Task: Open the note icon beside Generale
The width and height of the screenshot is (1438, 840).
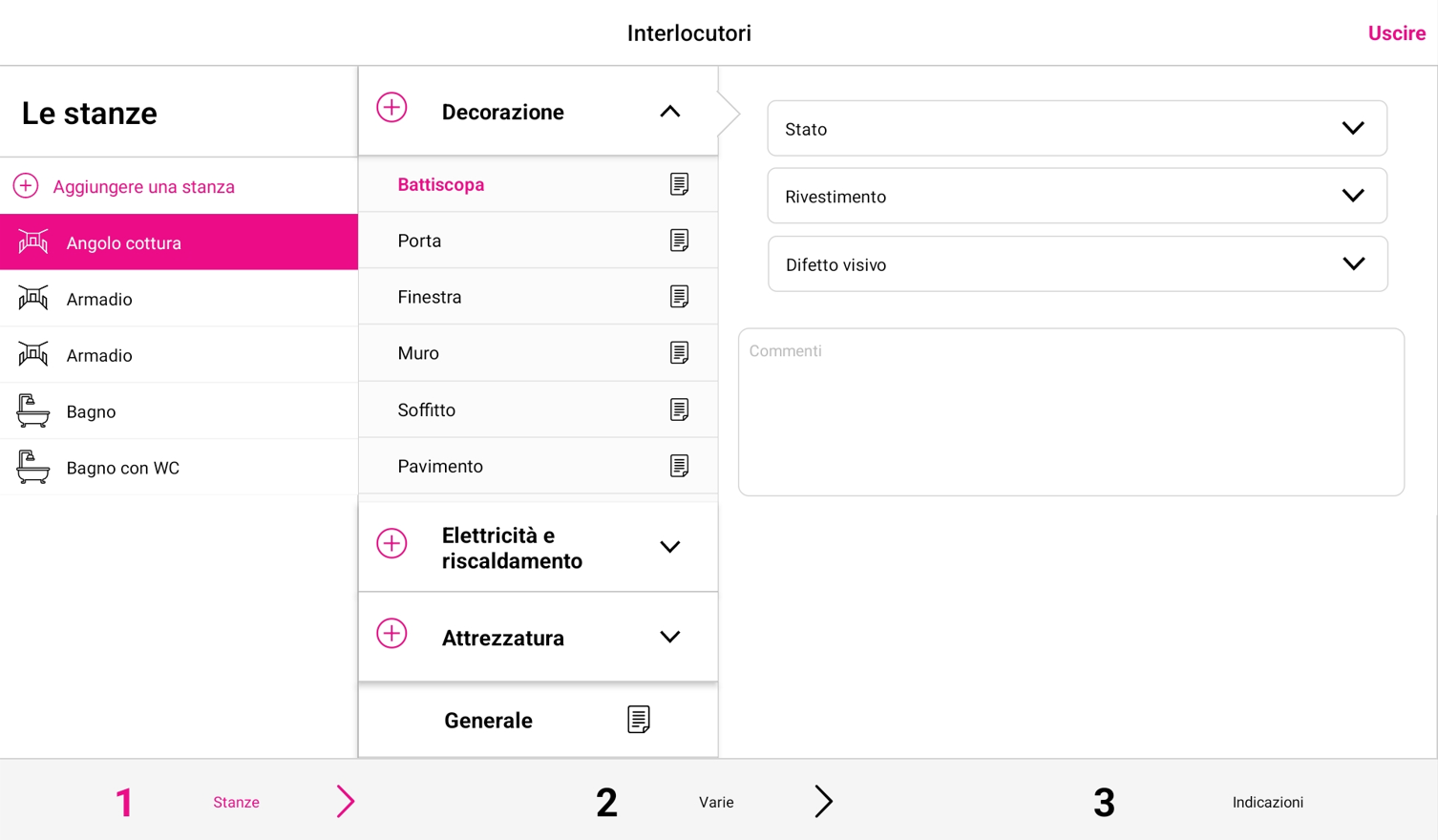Action: point(639,720)
